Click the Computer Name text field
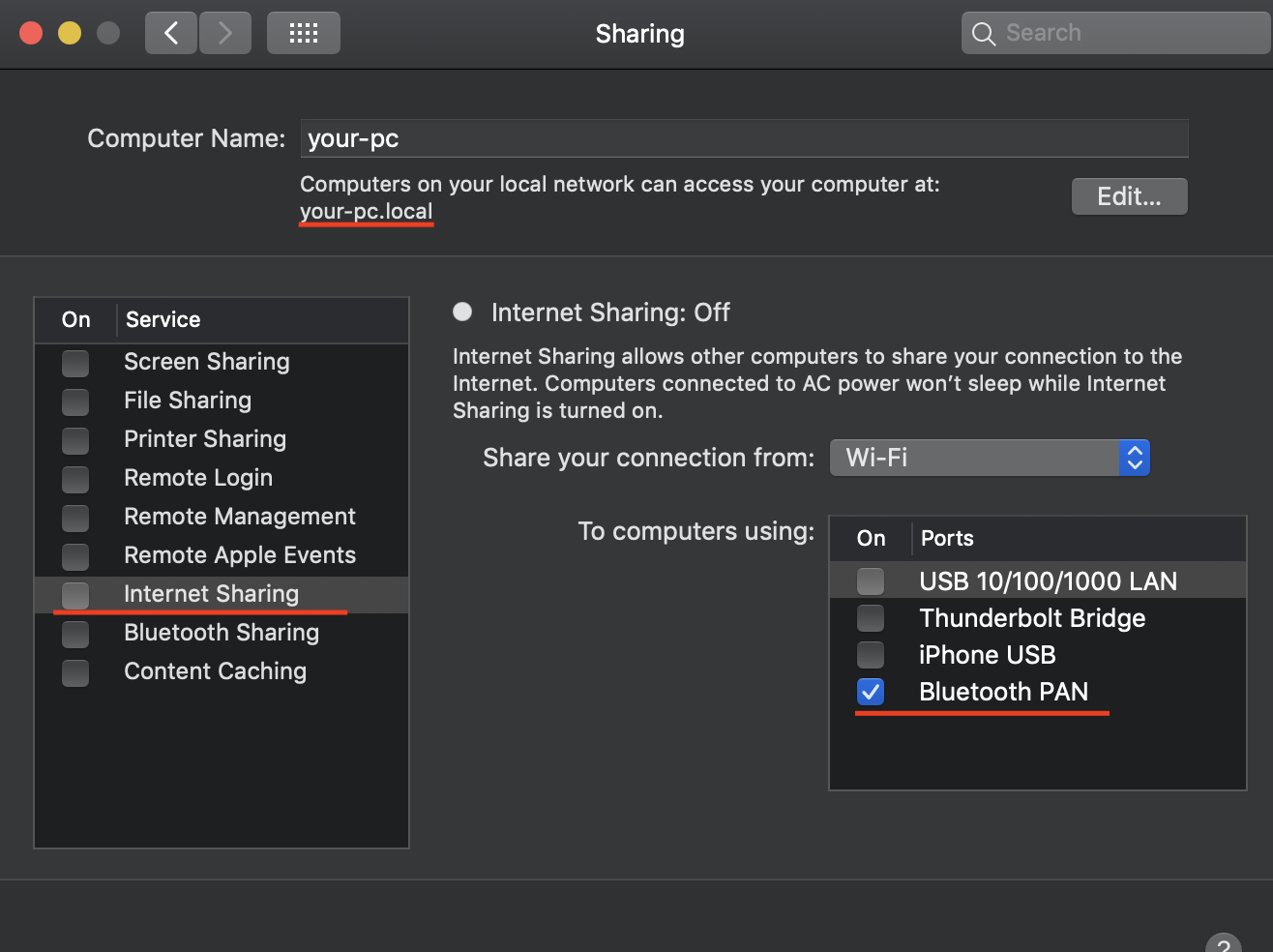Screen dimensions: 1273x952 point(743,138)
